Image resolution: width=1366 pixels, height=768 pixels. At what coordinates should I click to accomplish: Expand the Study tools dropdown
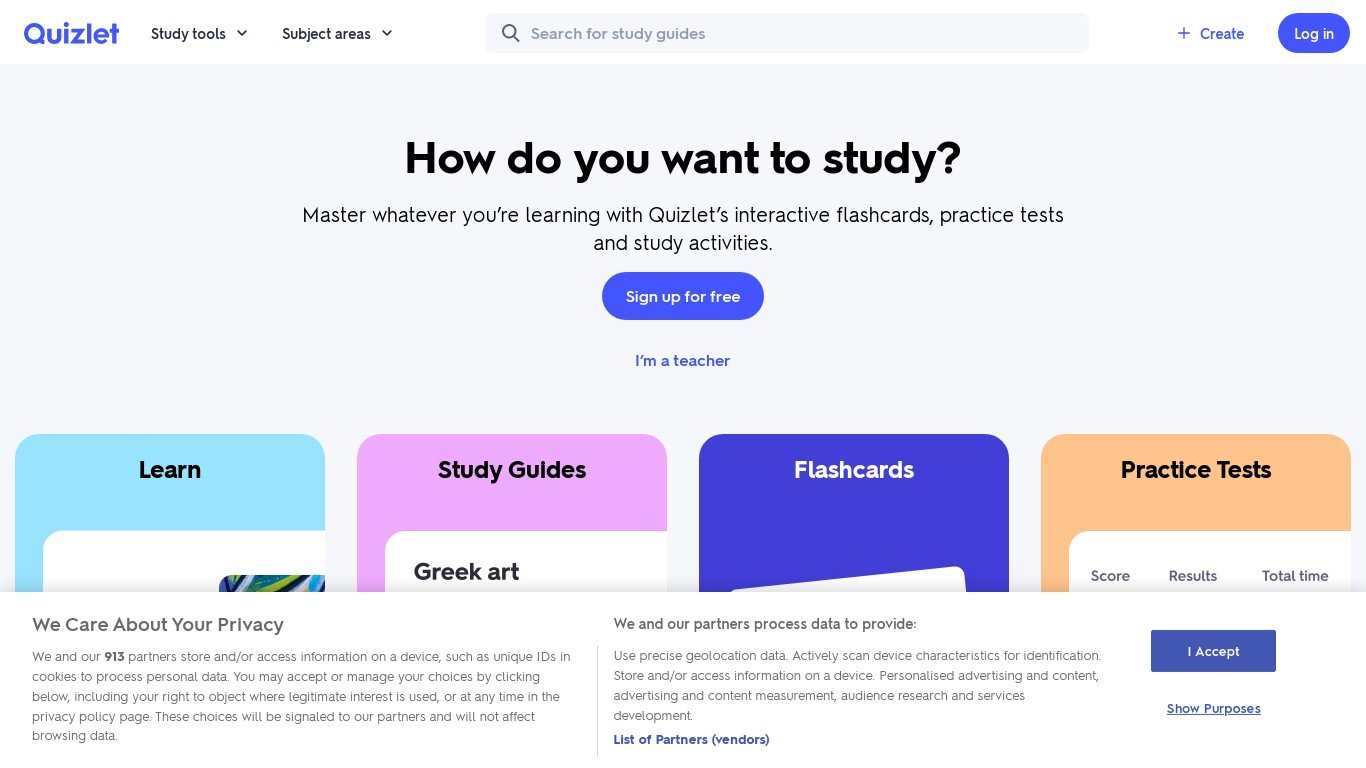(199, 33)
